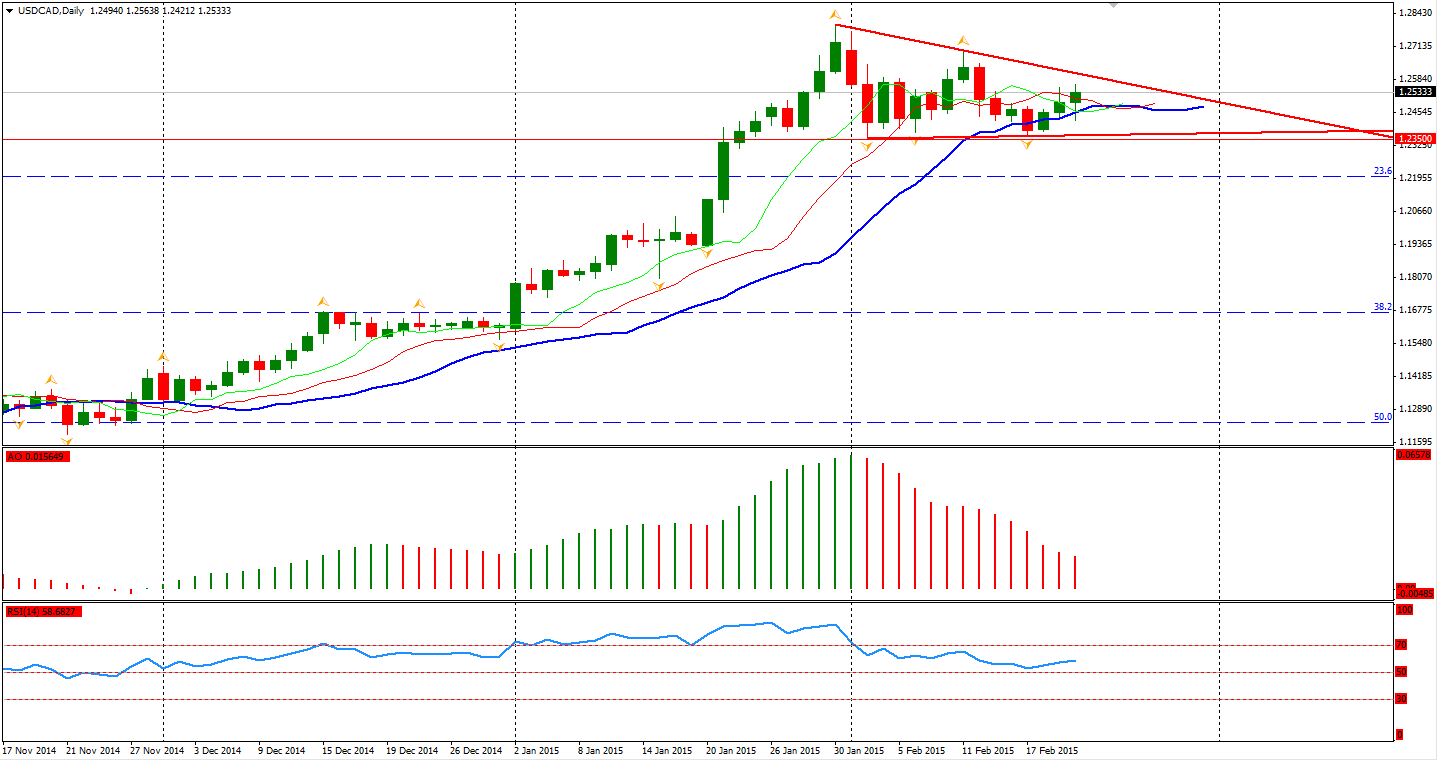Select the up fractal above the 27 Nov candle

click(163, 356)
